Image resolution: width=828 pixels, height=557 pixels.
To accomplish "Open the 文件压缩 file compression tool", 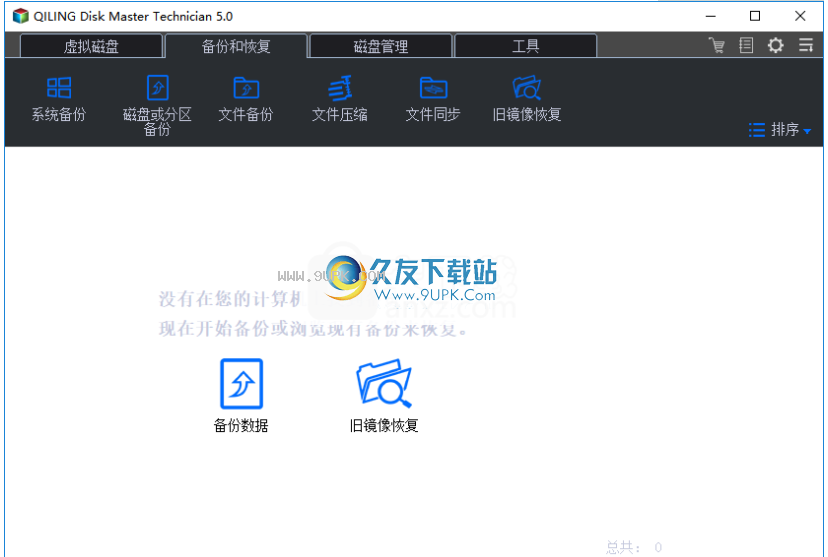I will (340, 99).
